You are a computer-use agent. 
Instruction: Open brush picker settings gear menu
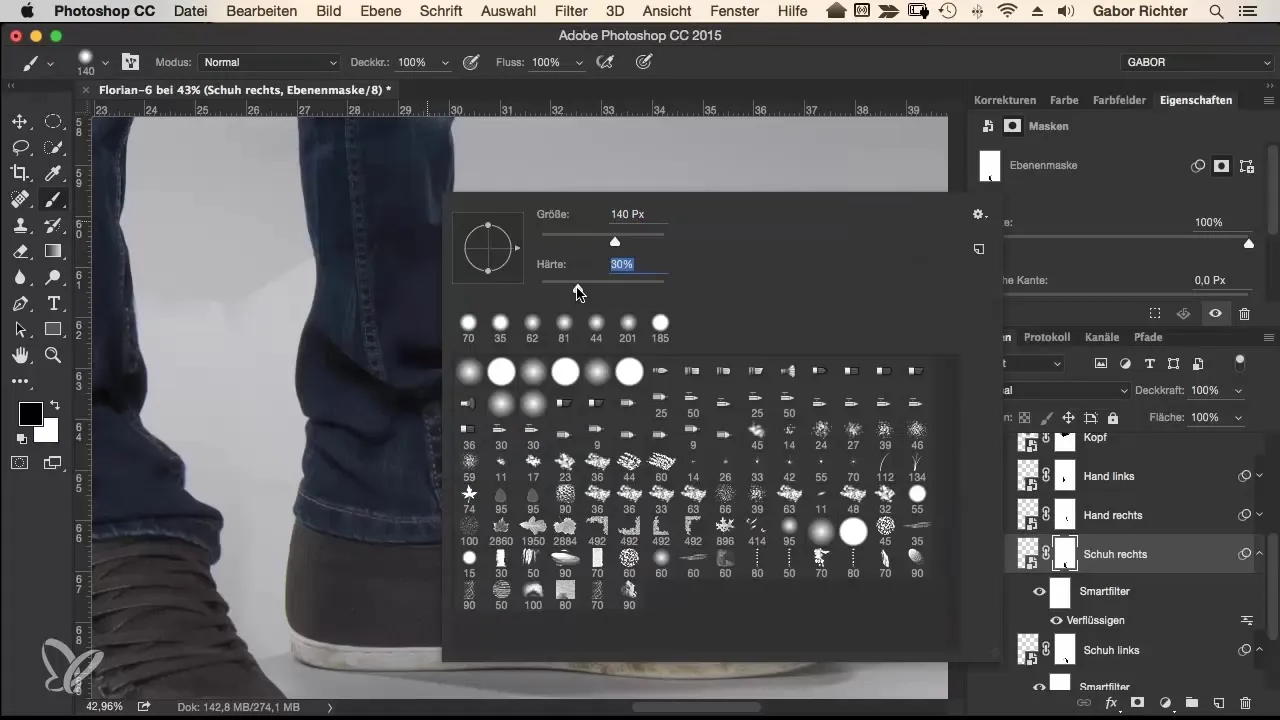[979, 214]
